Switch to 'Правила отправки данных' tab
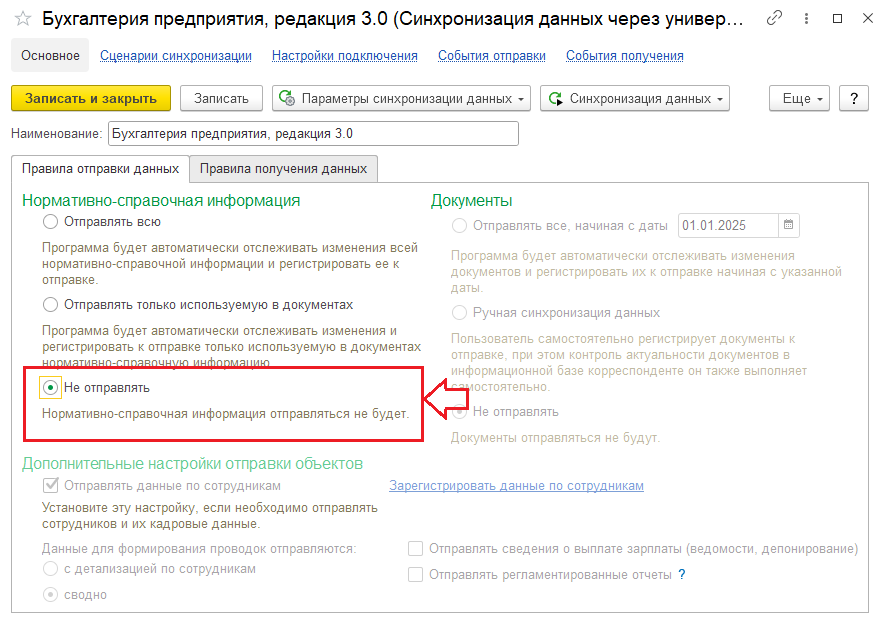Image resolution: width=880 pixels, height=621 pixels. (x=100, y=169)
